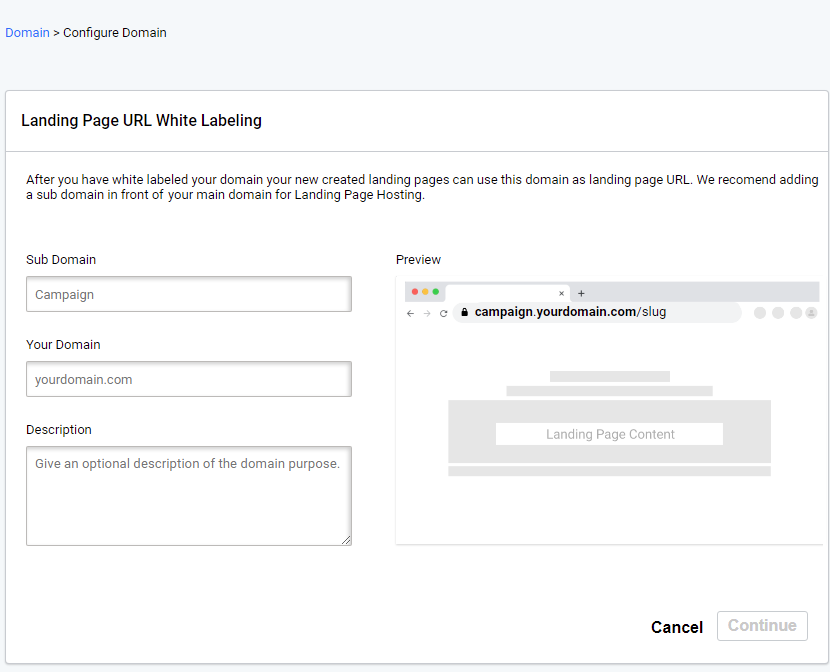This screenshot has width=830, height=672.
Task: Click the yellow dot in the preview window
Action: pyautogui.click(x=425, y=292)
